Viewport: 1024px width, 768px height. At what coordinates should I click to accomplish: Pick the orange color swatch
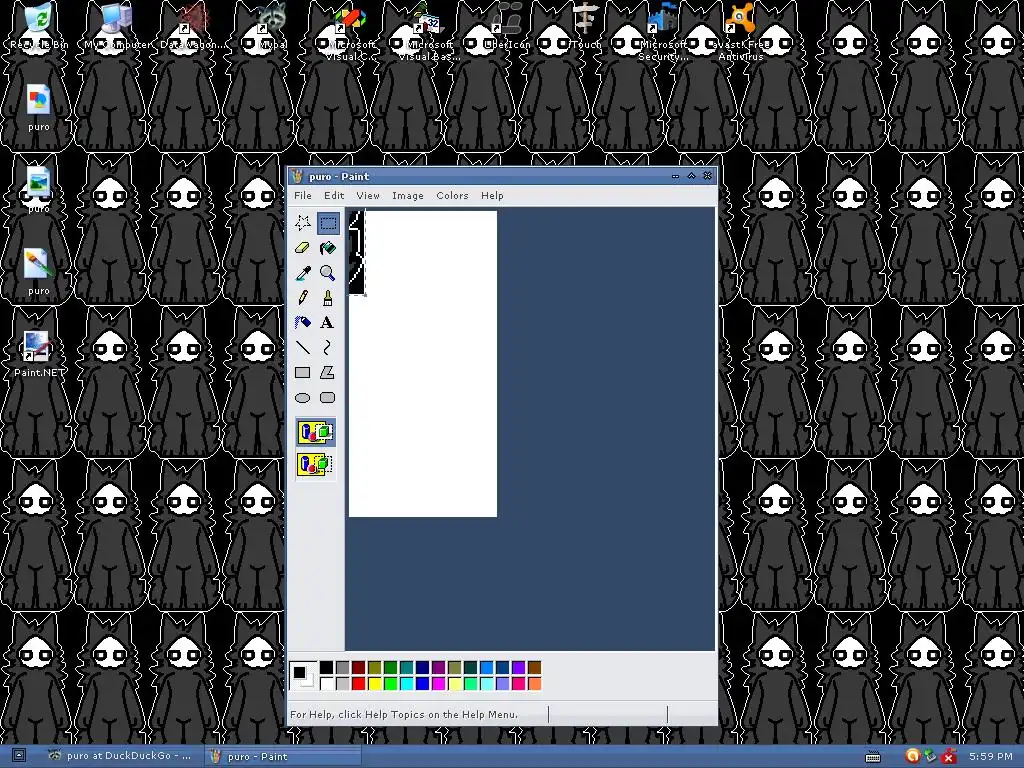[534, 684]
